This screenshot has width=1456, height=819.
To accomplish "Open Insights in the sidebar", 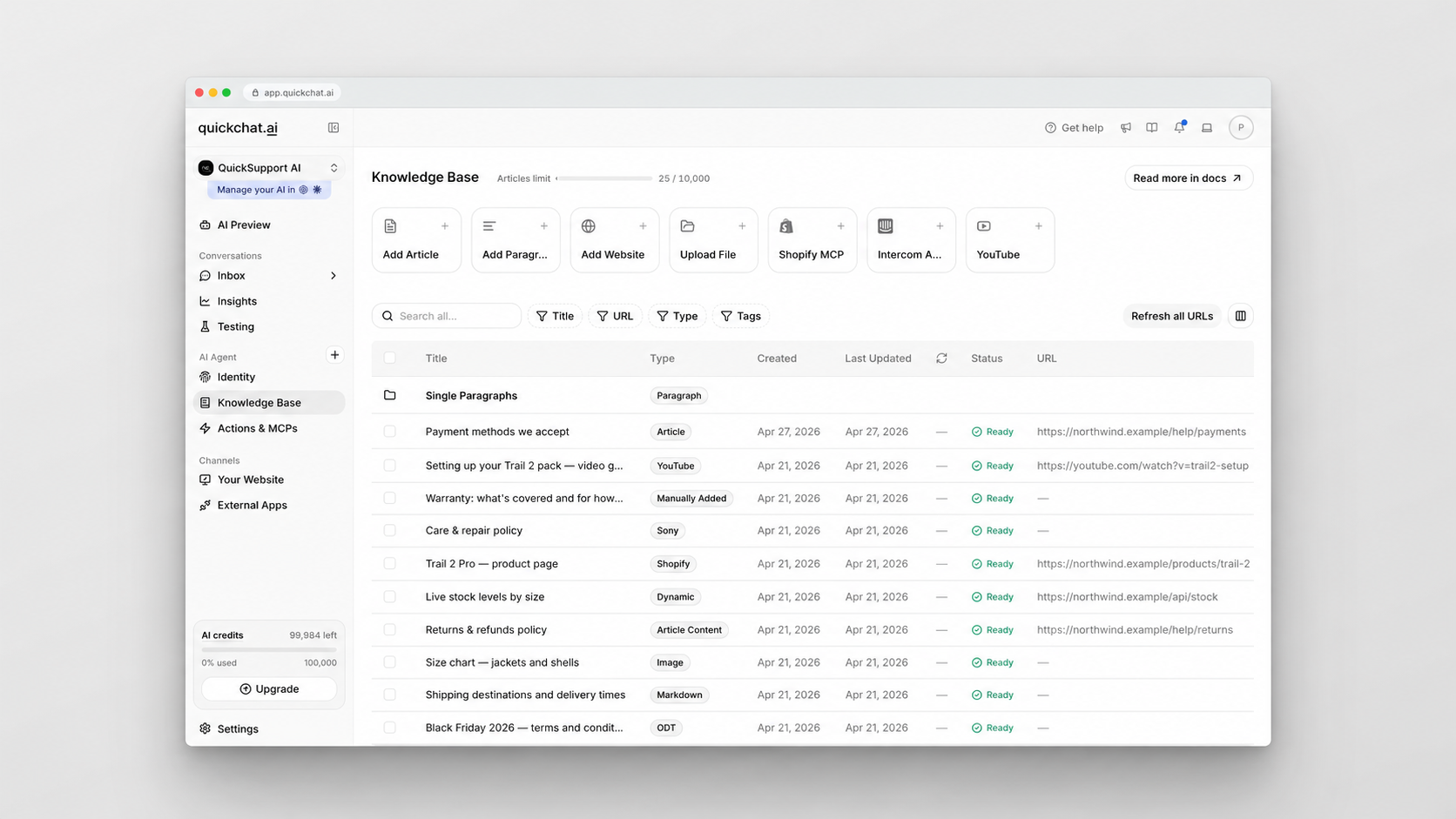I will (x=269, y=301).
